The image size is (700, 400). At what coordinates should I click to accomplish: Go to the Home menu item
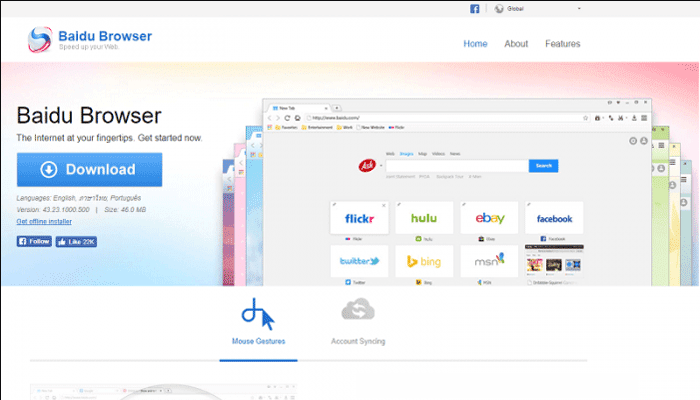(x=475, y=44)
